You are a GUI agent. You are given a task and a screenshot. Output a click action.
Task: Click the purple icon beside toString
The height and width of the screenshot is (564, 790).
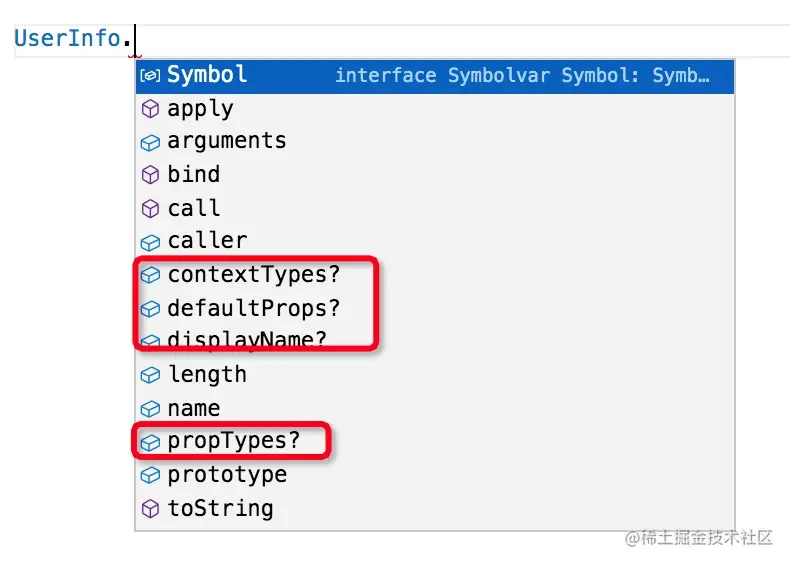(150, 509)
